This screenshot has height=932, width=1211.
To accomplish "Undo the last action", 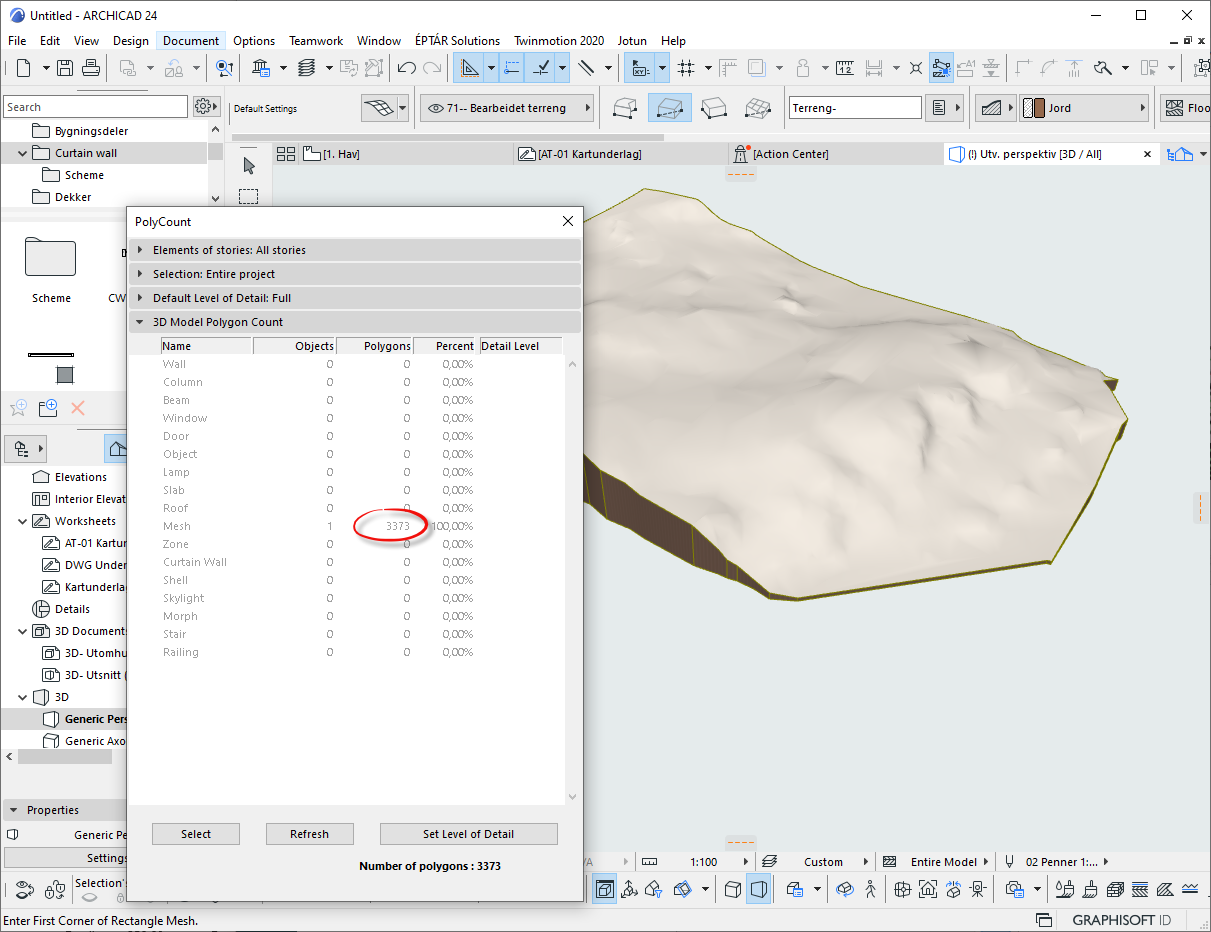I will tap(406, 68).
